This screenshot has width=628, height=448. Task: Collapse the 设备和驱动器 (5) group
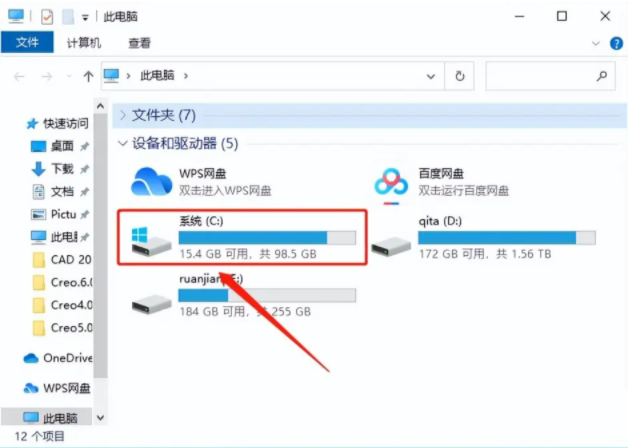click(123, 143)
